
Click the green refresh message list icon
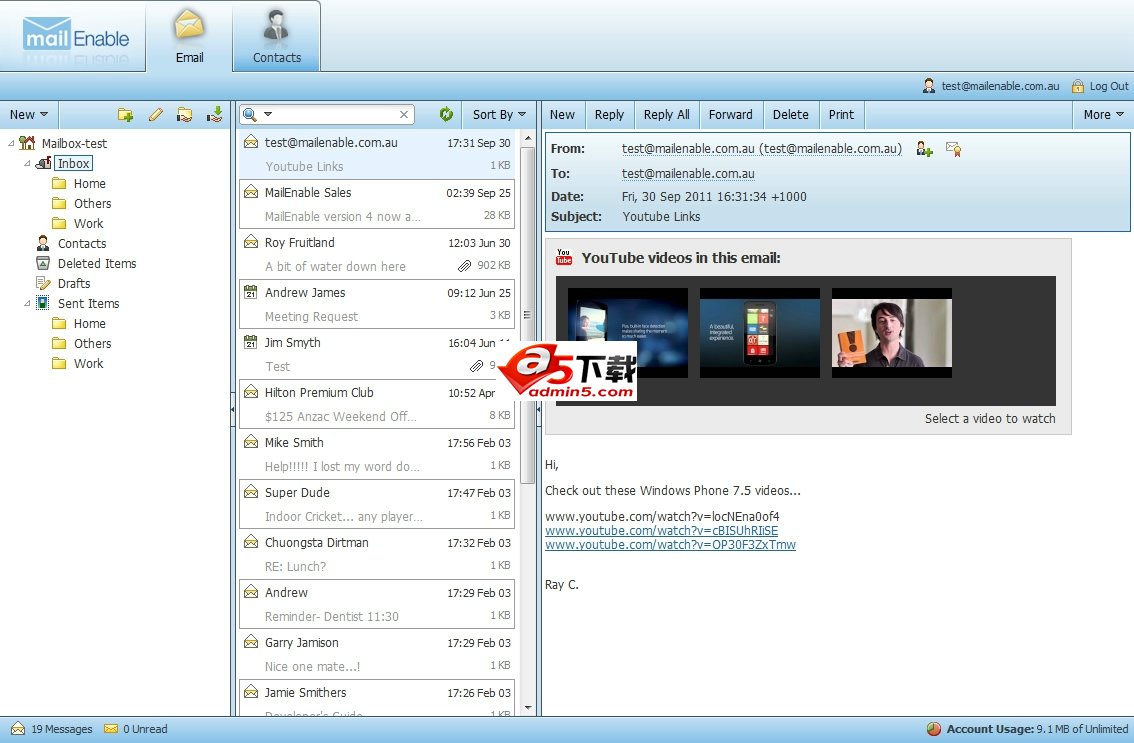click(446, 115)
